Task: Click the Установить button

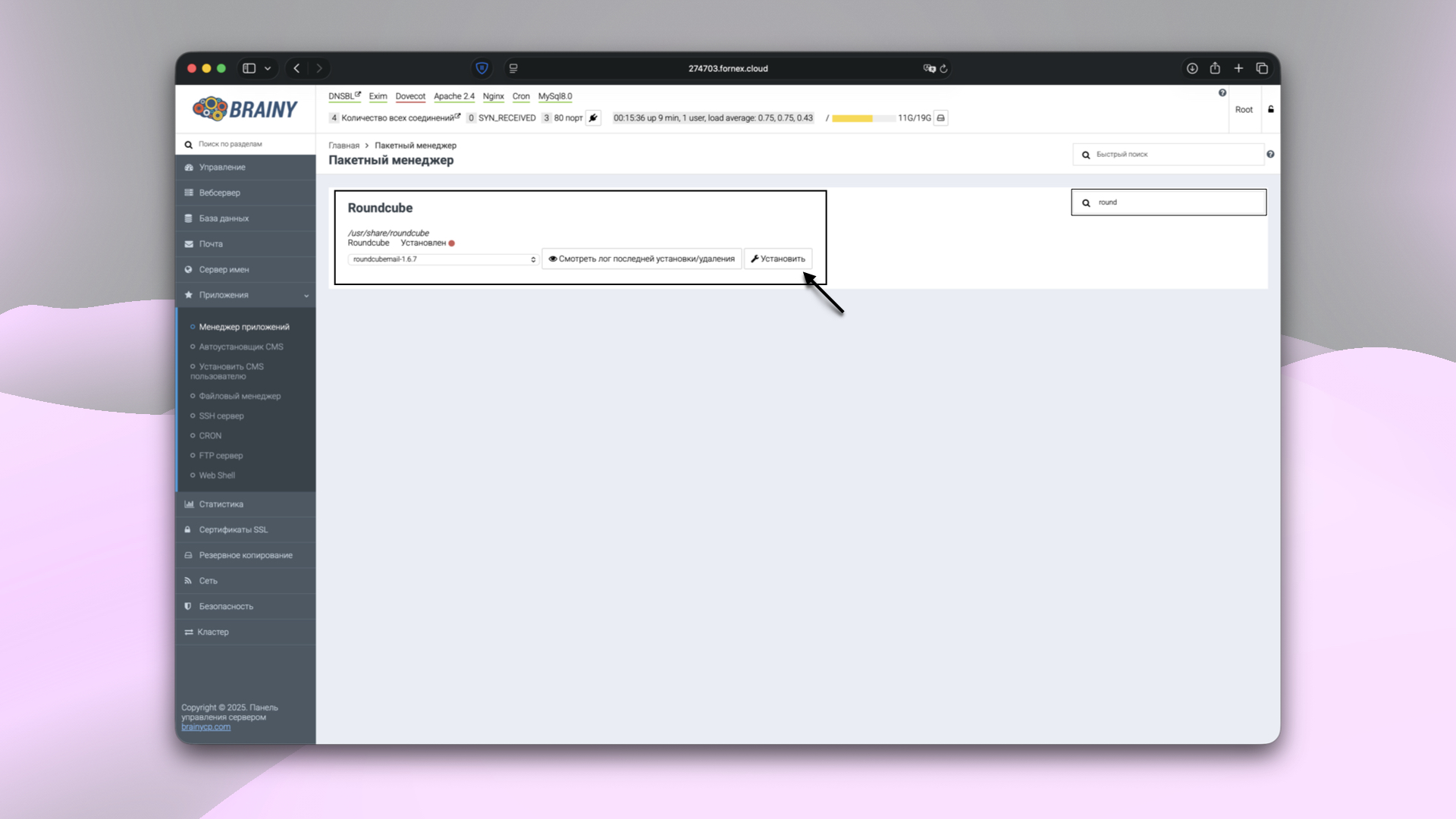Action: [778, 259]
